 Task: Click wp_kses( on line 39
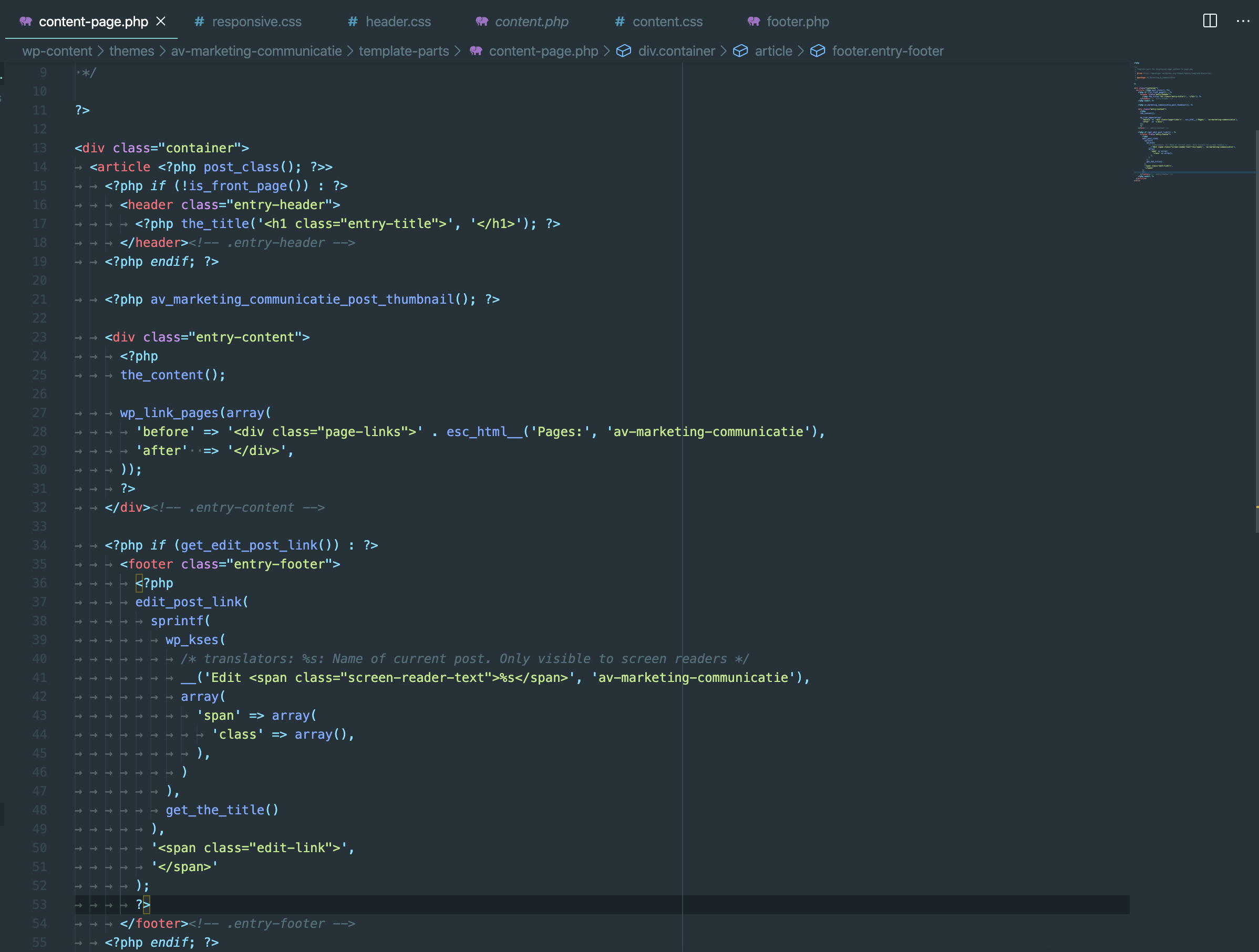(196, 639)
